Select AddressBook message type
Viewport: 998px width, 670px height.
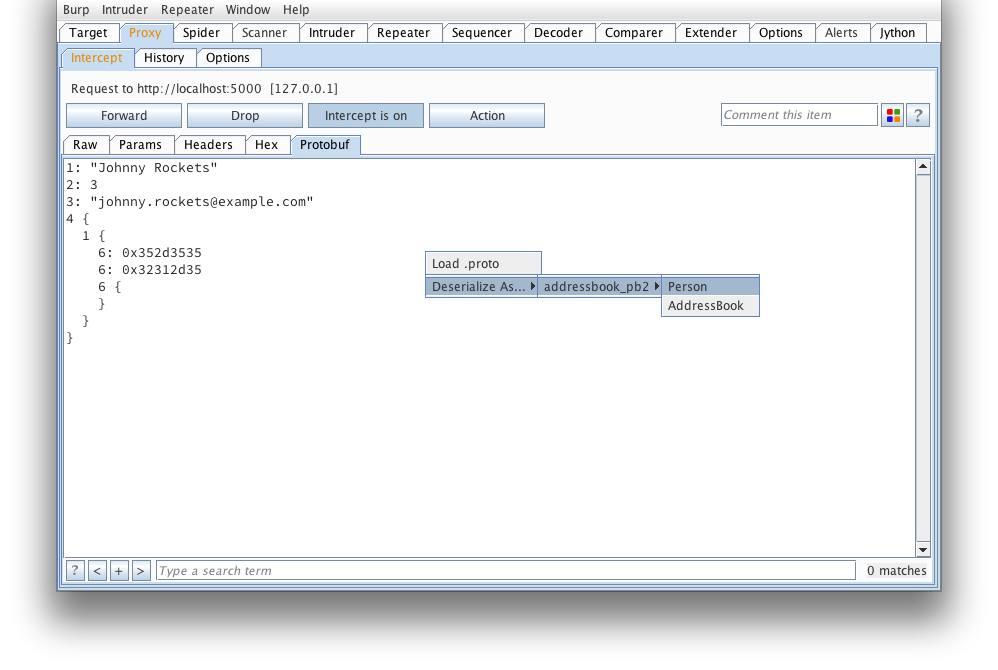click(710, 305)
